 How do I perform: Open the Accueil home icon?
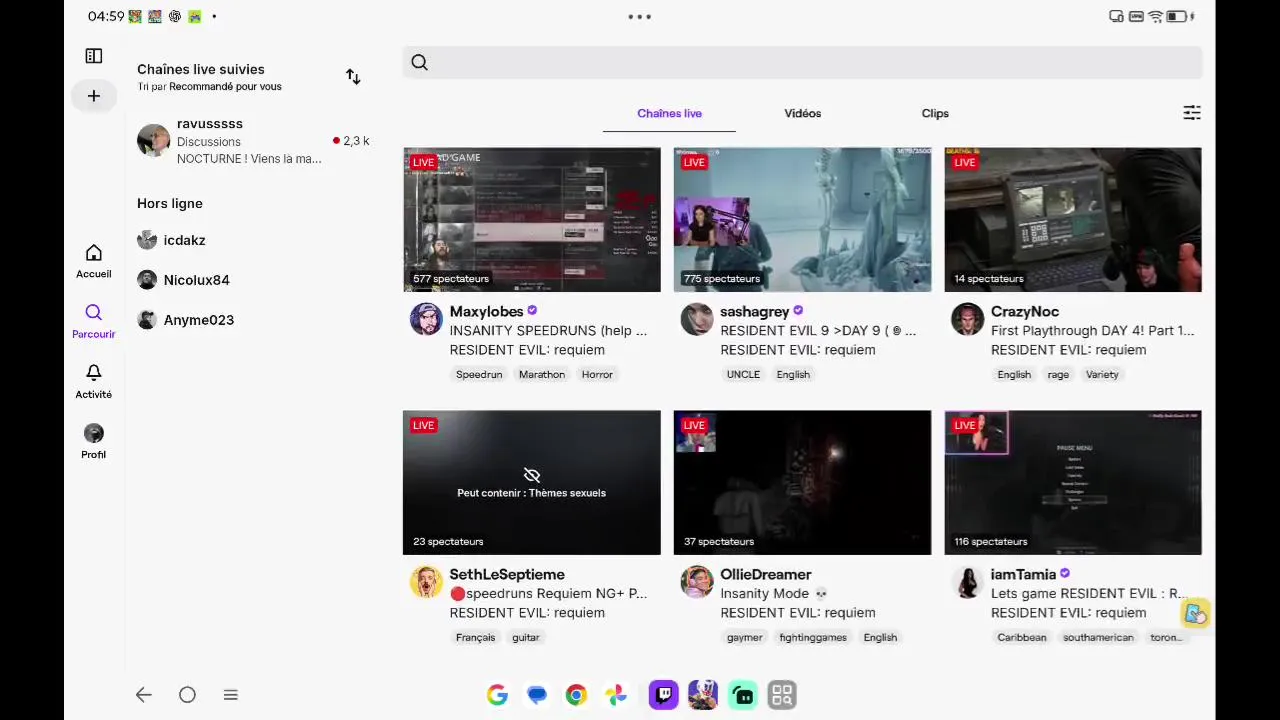coord(94,253)
